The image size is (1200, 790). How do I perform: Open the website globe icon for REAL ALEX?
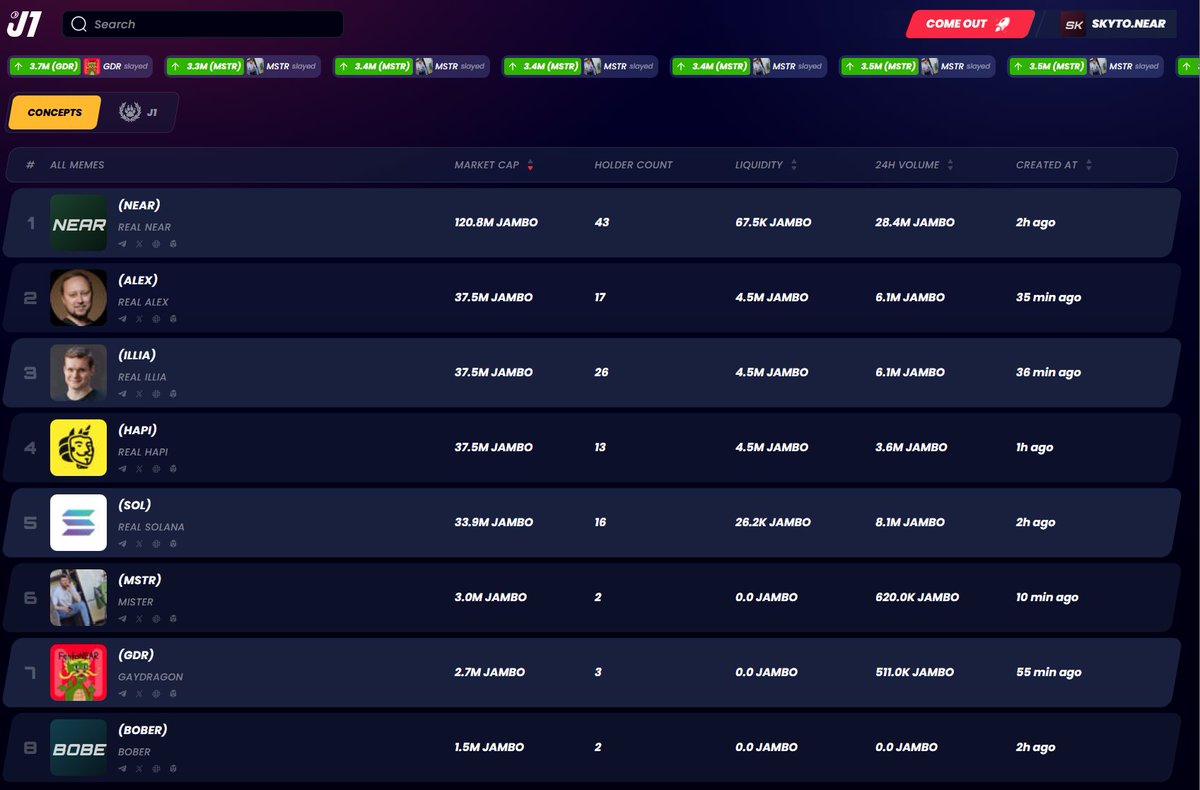coord(156,319)
